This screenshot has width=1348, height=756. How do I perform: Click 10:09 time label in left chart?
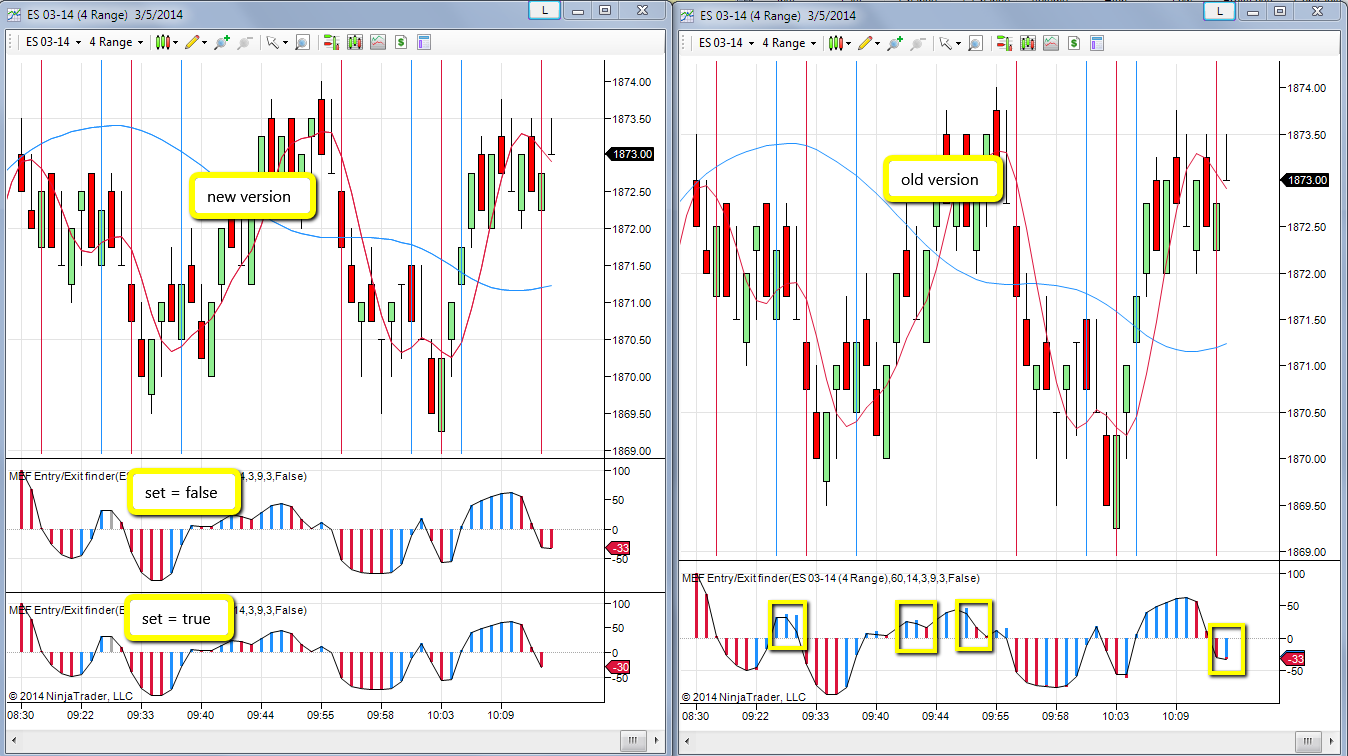click(x=500, y=716)
